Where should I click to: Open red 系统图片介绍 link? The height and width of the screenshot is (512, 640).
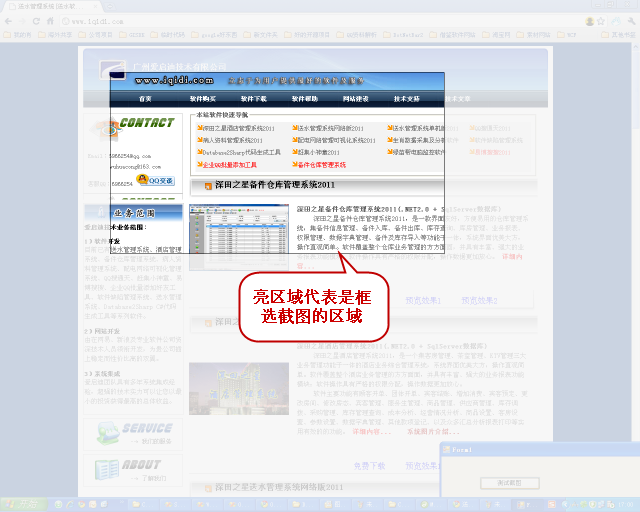(x=433, y=432)
